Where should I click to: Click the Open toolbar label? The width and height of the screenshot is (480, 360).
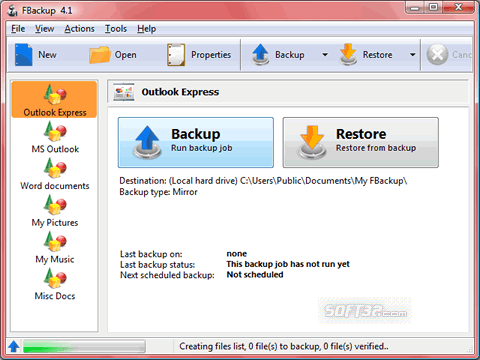pyautogui.click(x=125, y=55)
